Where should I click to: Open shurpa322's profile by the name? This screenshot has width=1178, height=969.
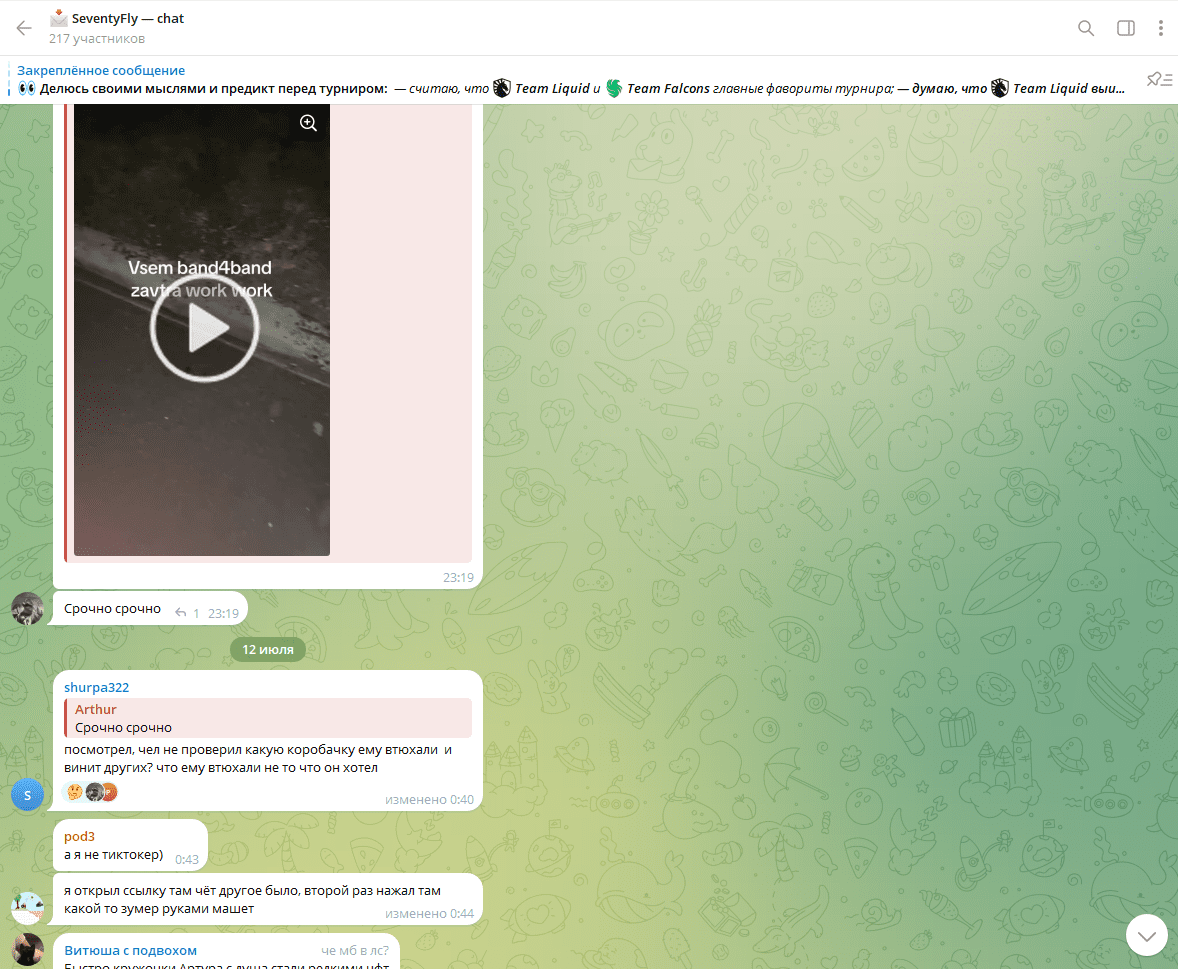click(96, 687)
